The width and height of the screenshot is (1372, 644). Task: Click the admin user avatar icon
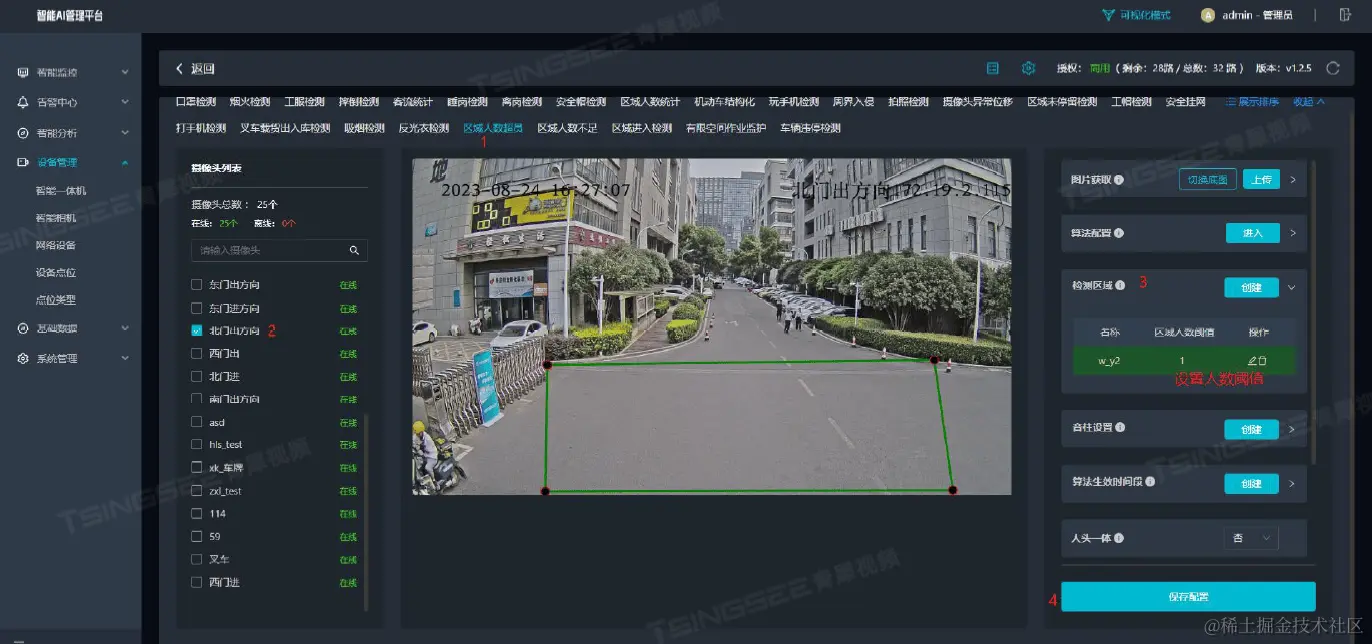point(1207,15)
